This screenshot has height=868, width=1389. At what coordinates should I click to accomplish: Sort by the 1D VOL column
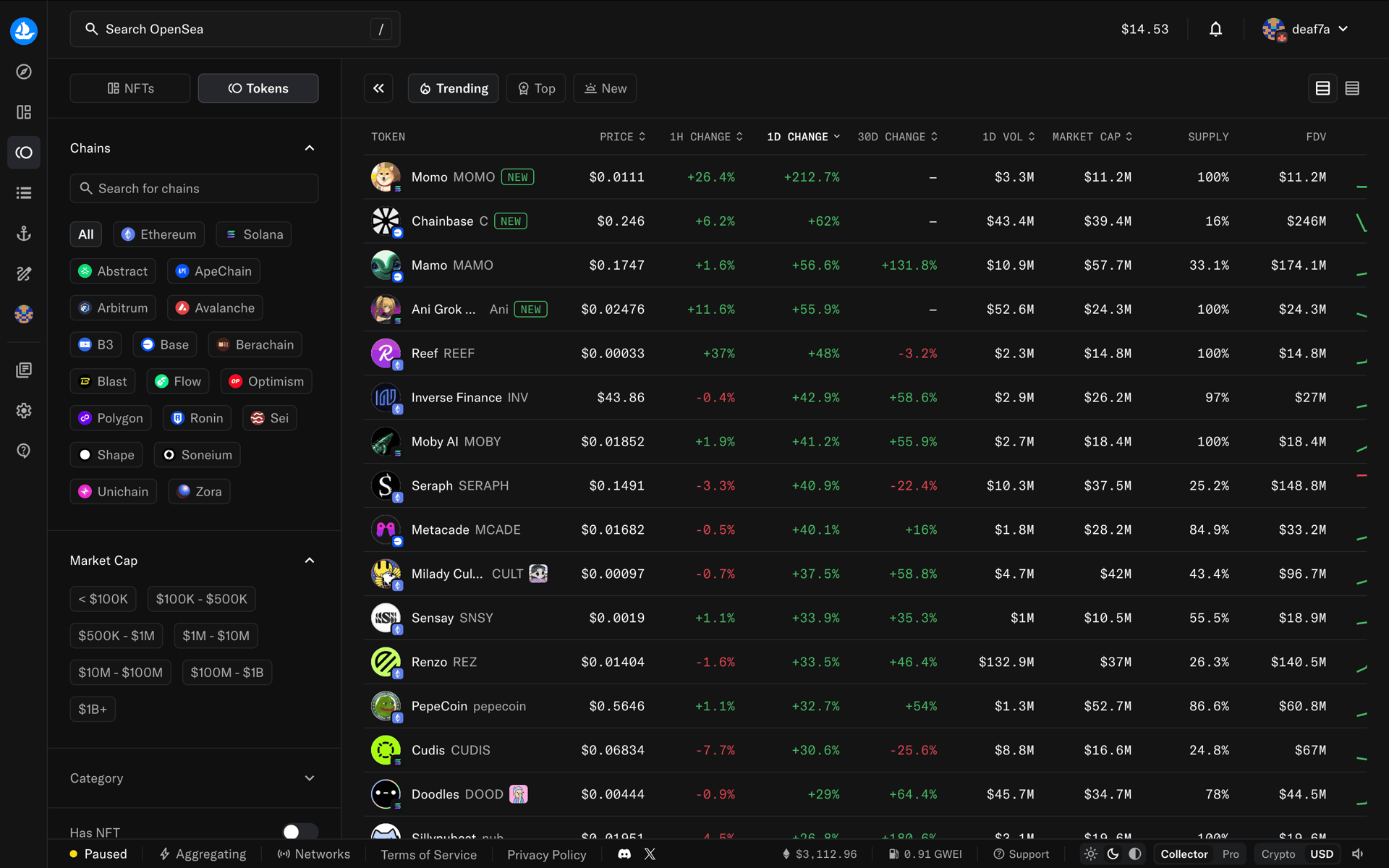tap(1008, 137)
